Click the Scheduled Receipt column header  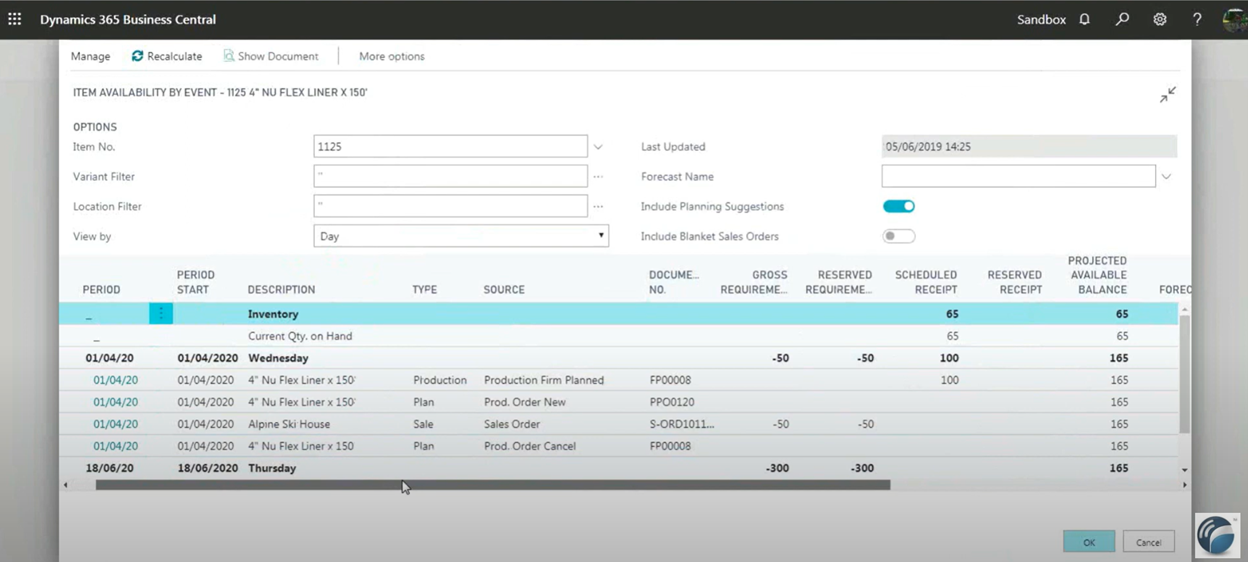(926, 282)
